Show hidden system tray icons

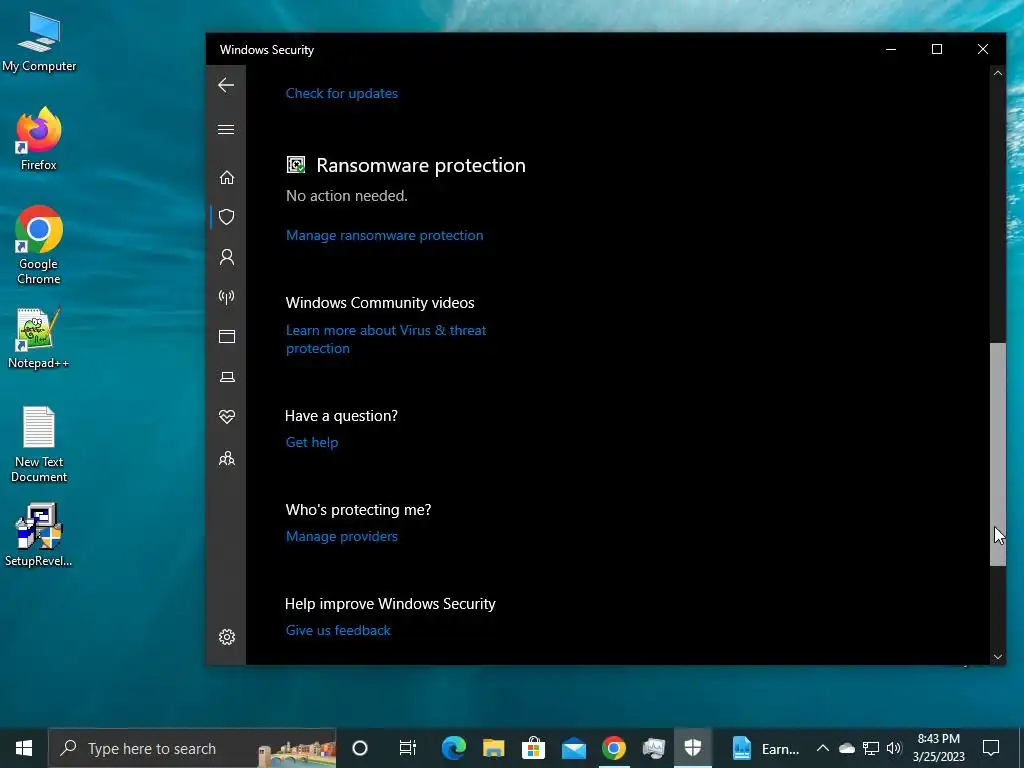point(823,748)
